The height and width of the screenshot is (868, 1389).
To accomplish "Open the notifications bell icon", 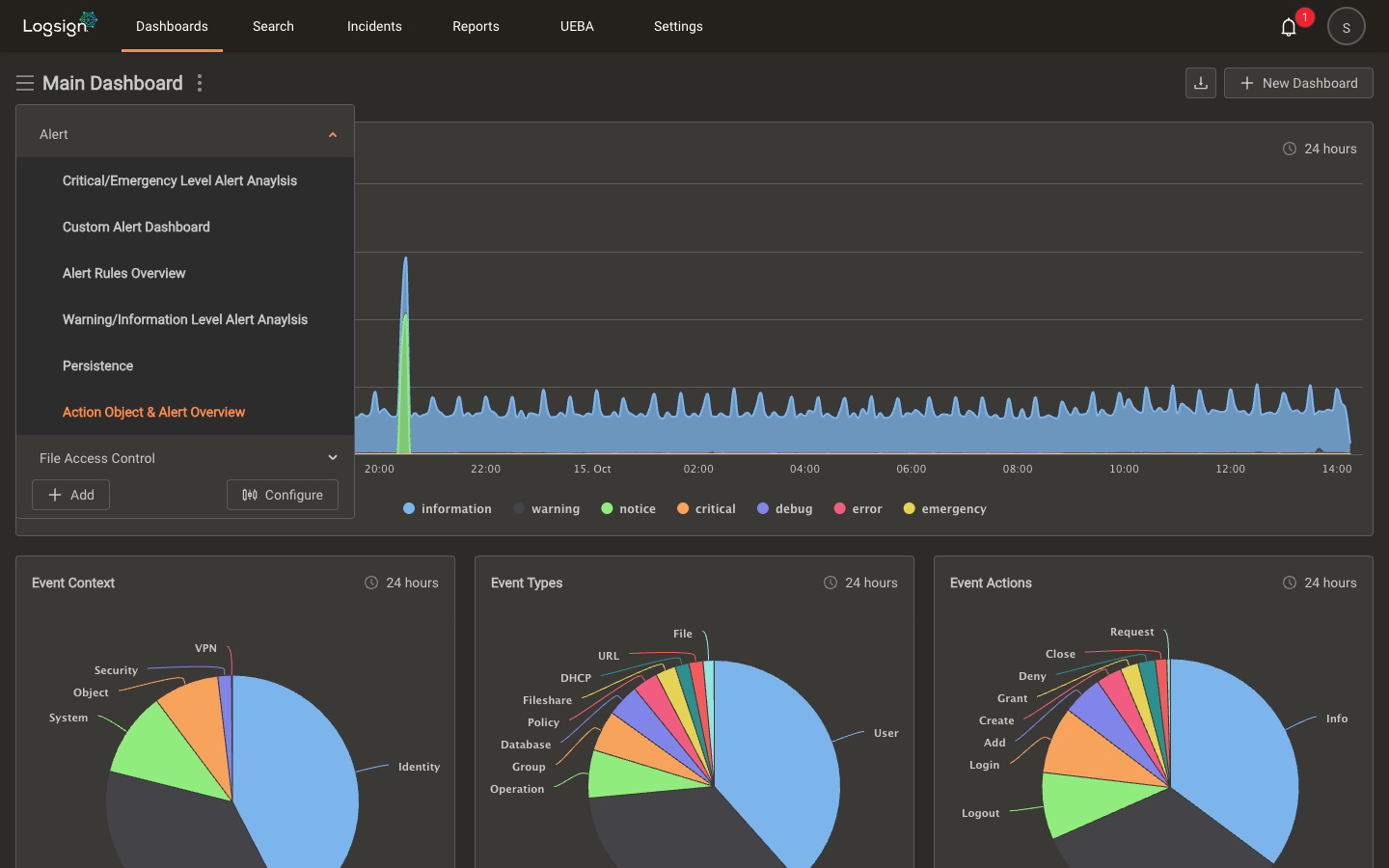I will (1289, 27).
